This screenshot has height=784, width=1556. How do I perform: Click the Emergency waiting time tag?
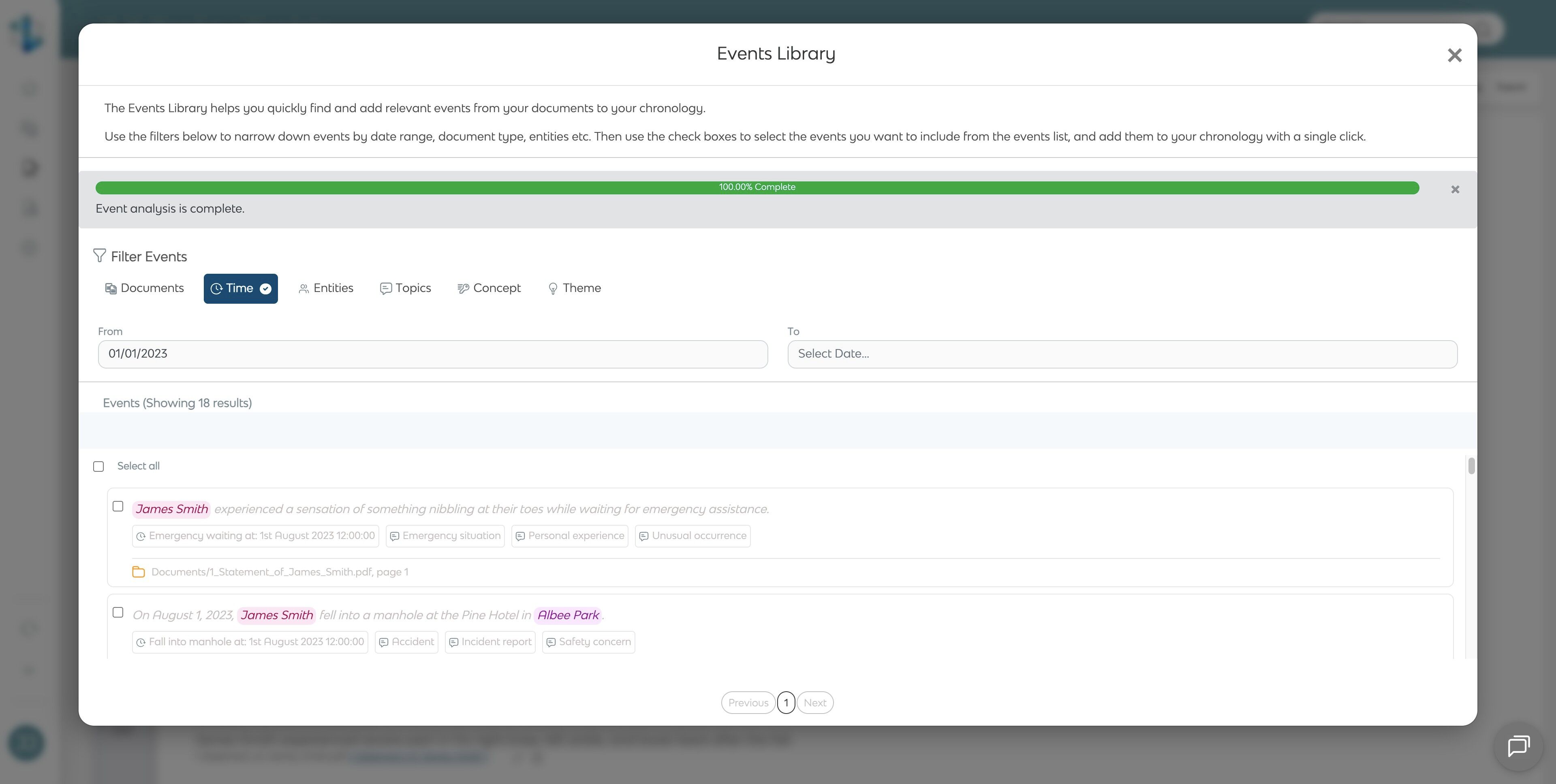(255, 536)
